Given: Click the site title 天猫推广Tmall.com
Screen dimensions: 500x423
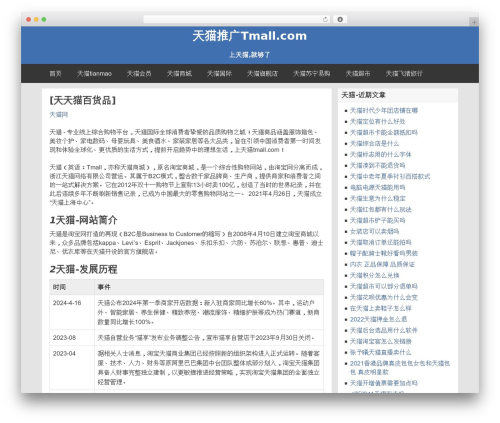Looking at the screenshot, I should tap(250, 36).
